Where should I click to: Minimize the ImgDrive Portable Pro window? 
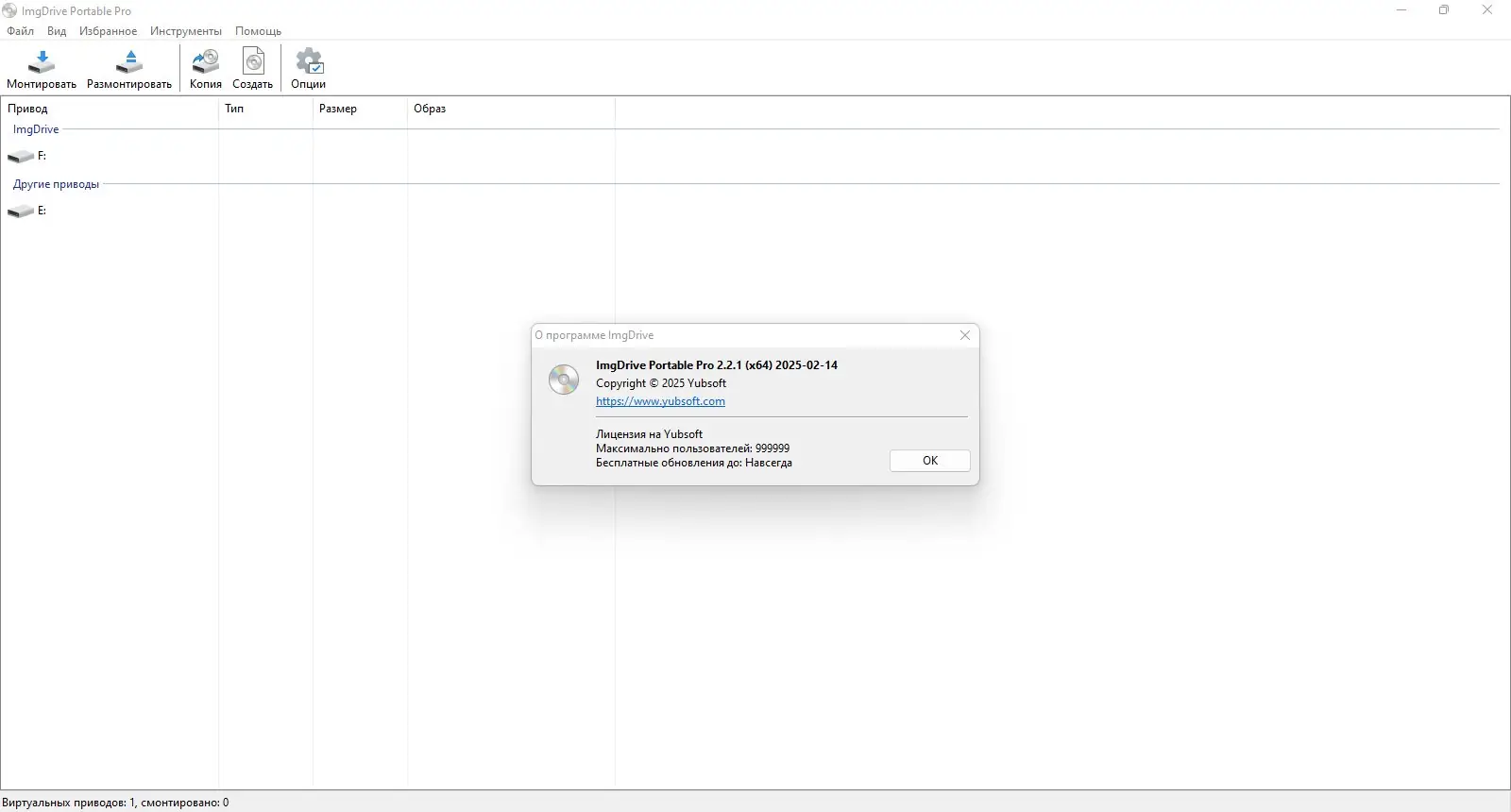pyautogui.click(x=1401, y=10)
